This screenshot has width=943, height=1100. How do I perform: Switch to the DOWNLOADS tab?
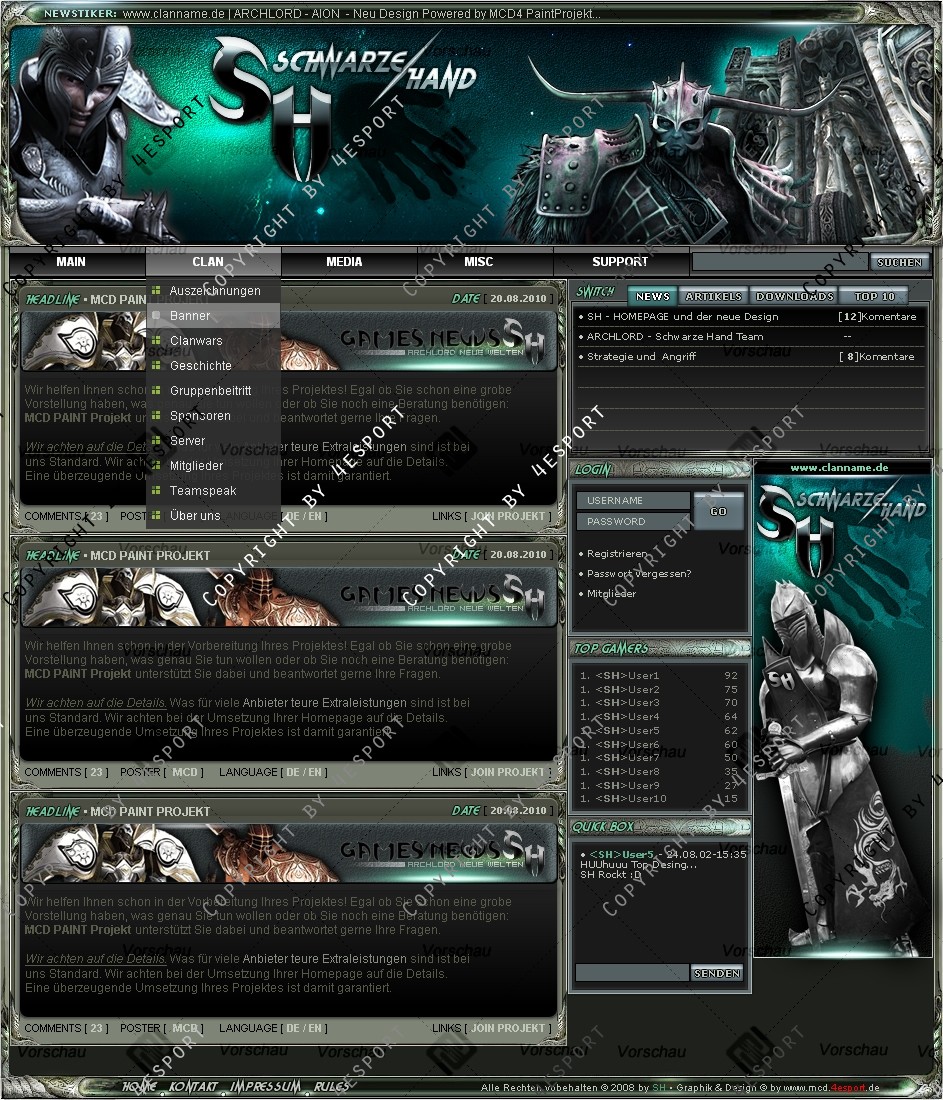(x=794, y=297)
